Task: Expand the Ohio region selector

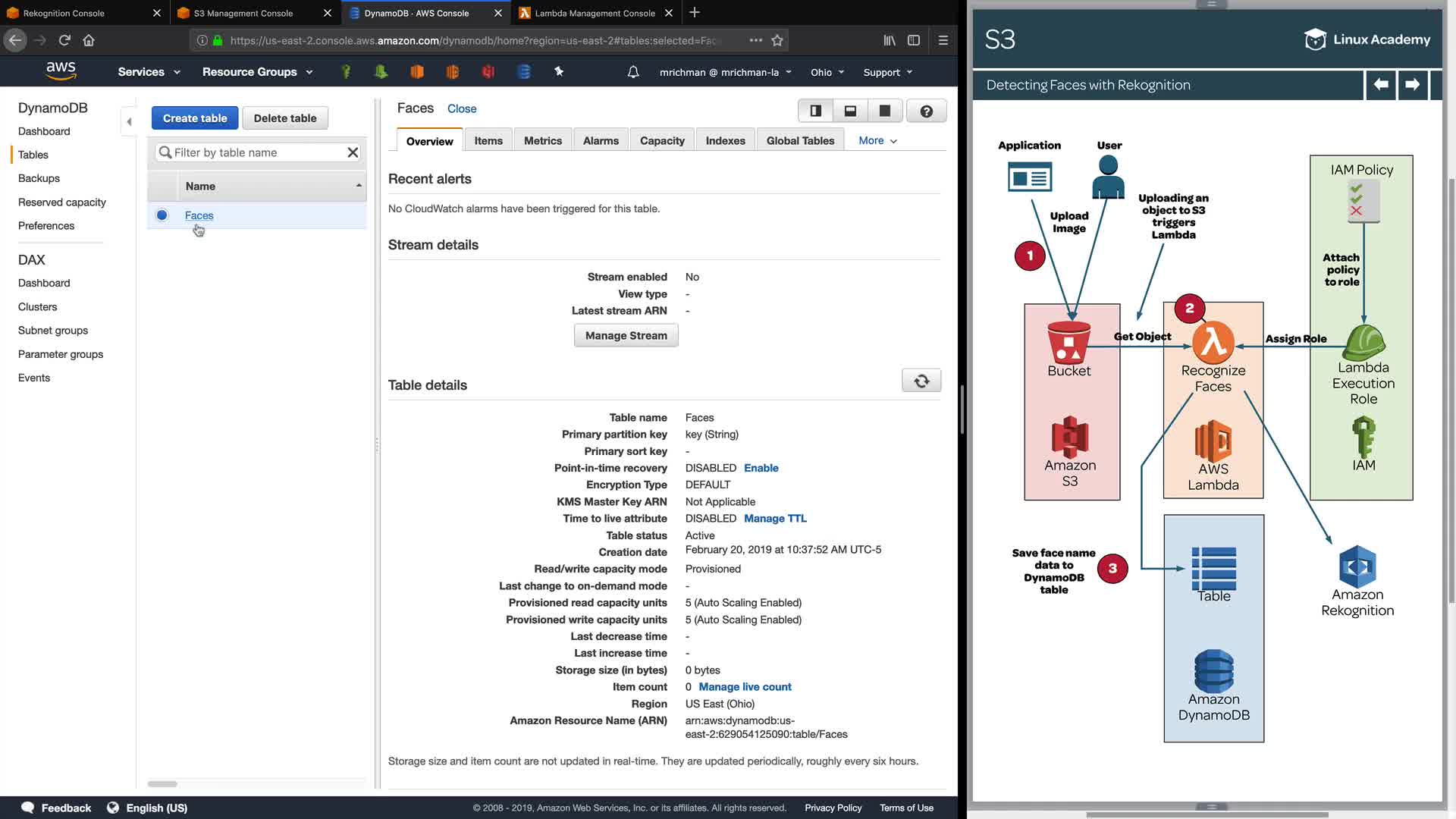Action: 827,73
